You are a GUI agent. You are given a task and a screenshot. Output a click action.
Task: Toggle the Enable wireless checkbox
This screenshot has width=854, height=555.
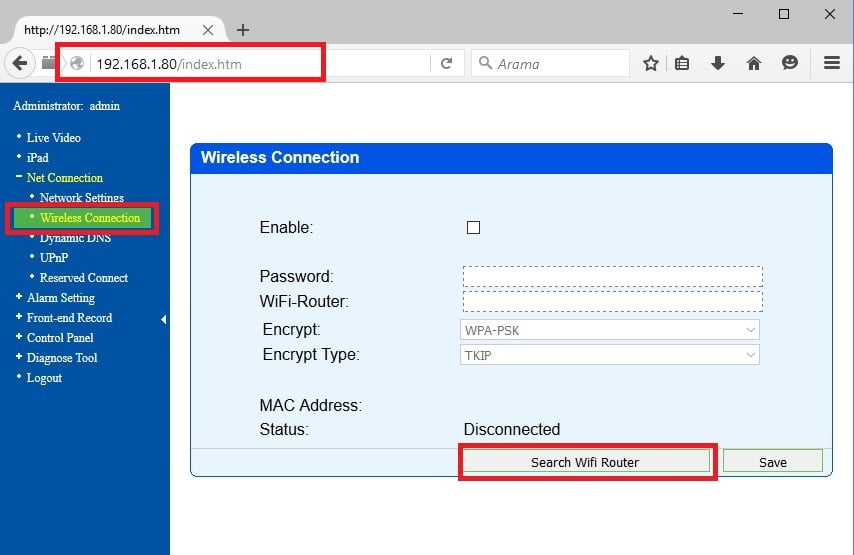[474, 227]
